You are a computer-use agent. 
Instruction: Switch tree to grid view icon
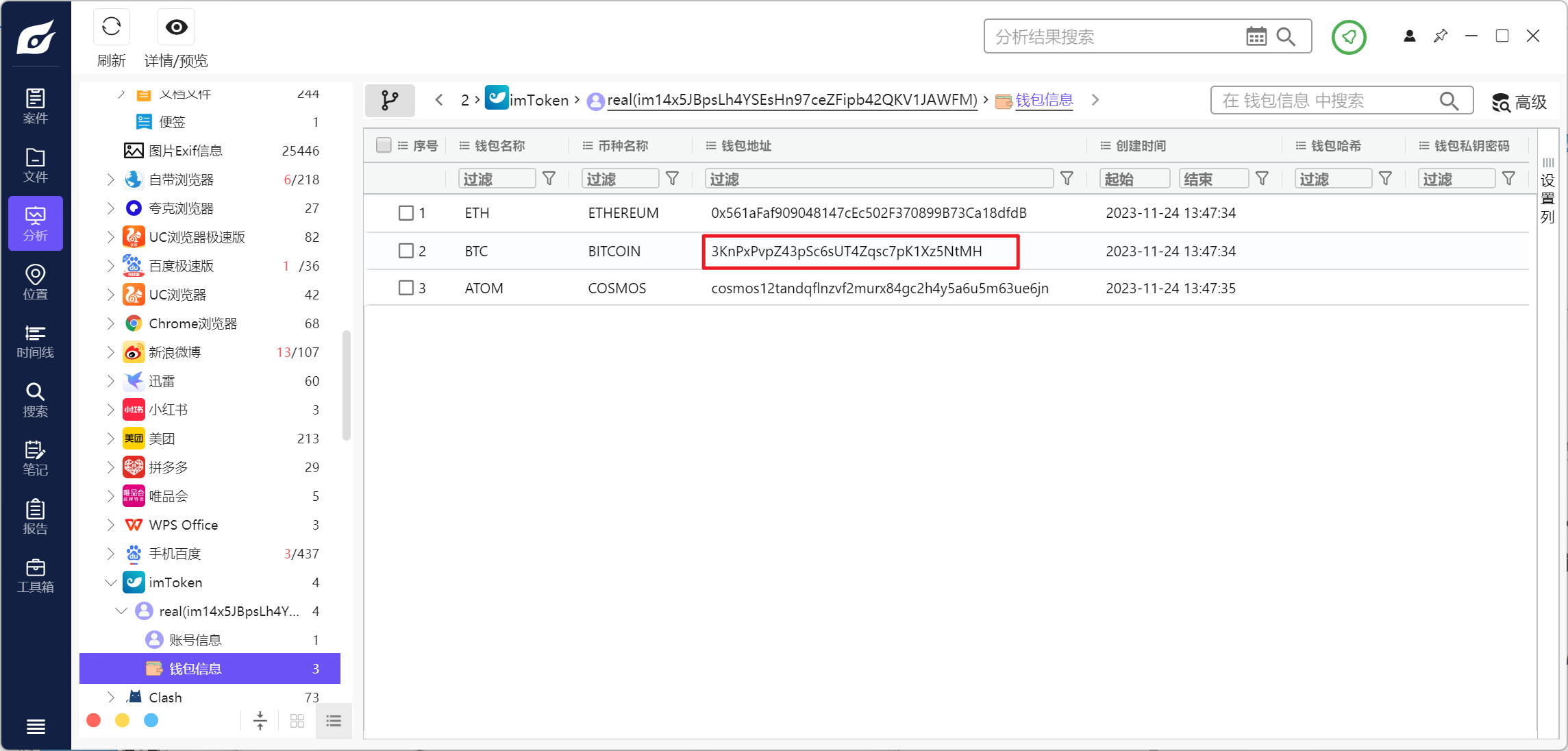point(297,721)
